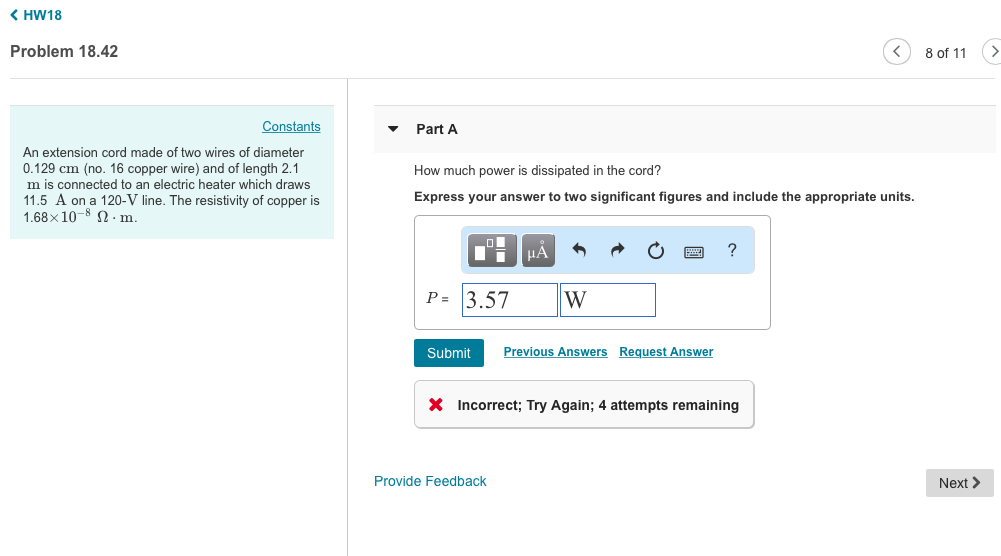Click the red incorrect X mark

tap(436, 405)
